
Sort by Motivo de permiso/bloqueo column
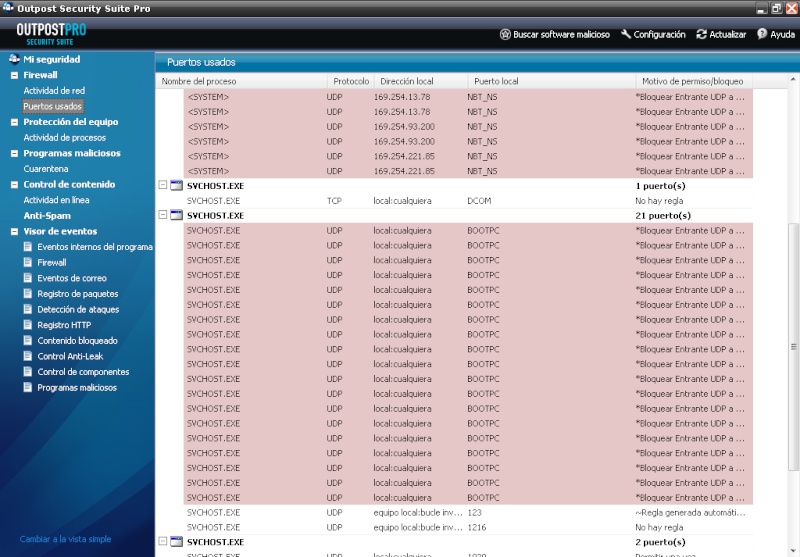(694, 81)
